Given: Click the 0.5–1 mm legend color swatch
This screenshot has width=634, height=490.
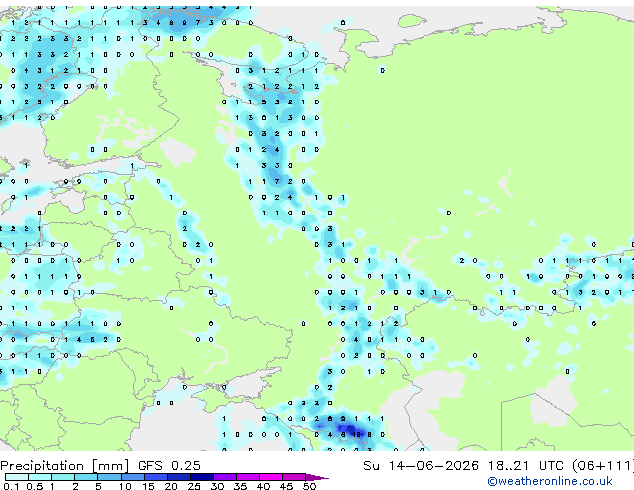Looking at the screenshot, I should (40, 477).
